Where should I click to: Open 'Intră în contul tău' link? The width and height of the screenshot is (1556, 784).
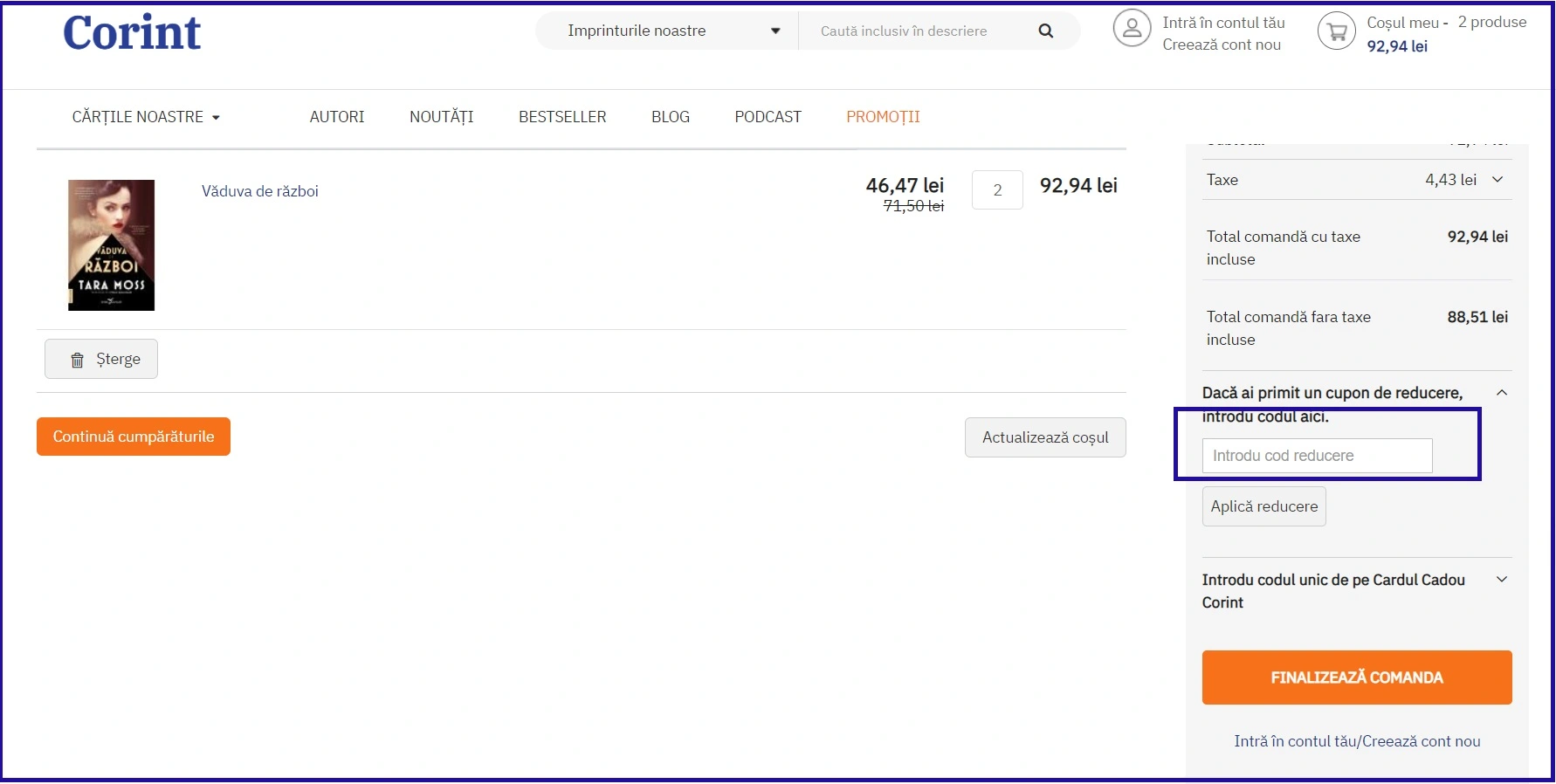1223,23
